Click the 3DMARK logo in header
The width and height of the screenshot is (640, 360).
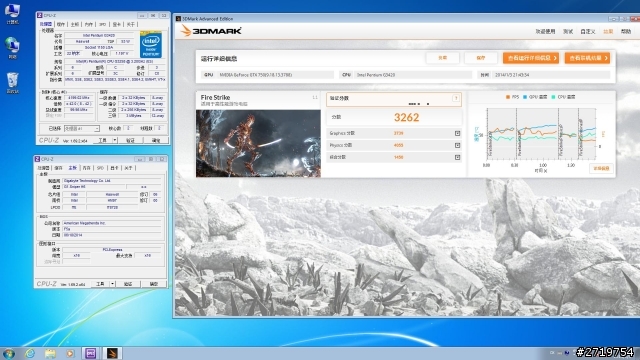211,31
